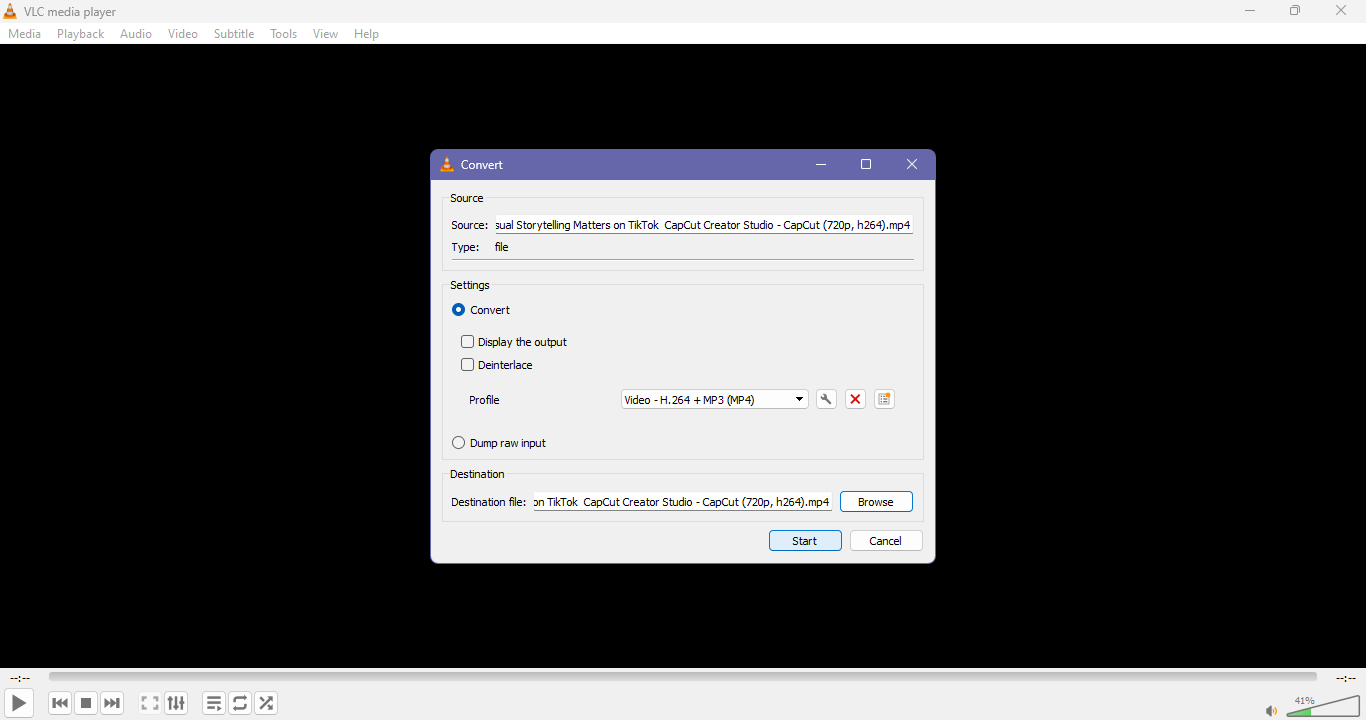Maximize the Convert dialog
1366x720 pixels.
(866, 165)
